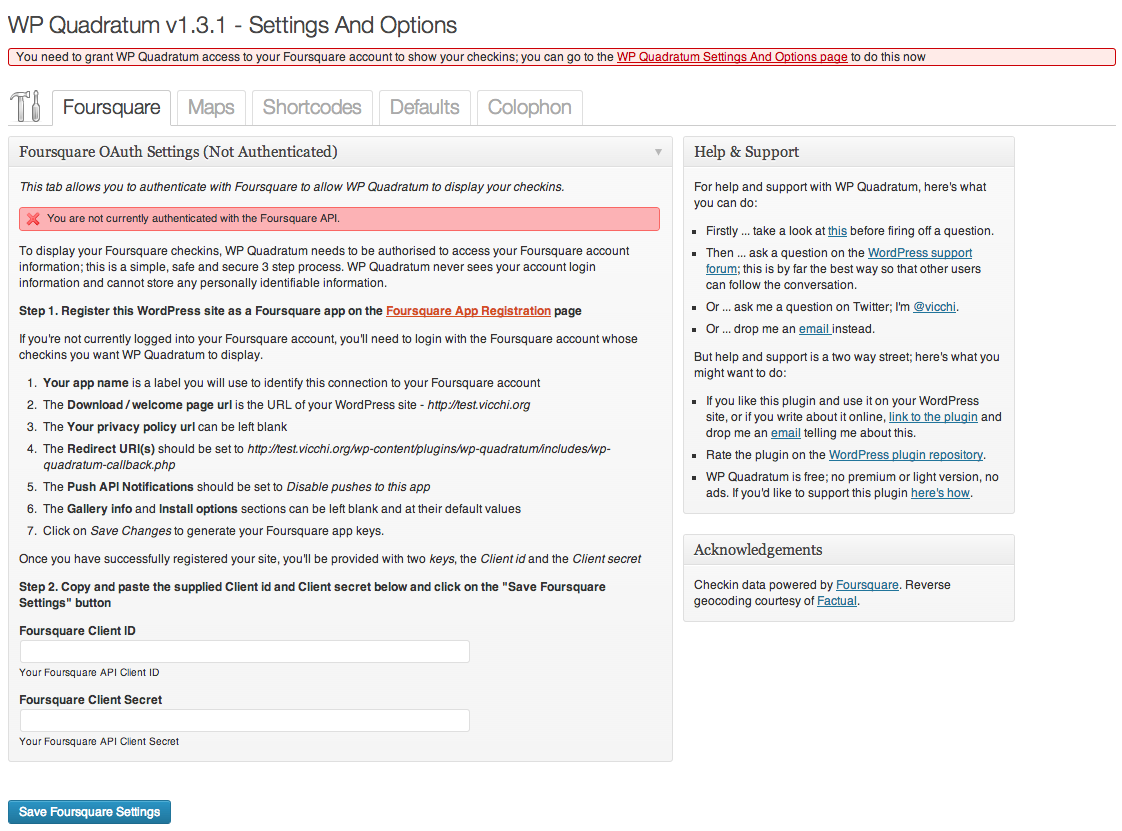Click the wp-quadratum-callback.php redirect URI text

click(x=326, y=457)
